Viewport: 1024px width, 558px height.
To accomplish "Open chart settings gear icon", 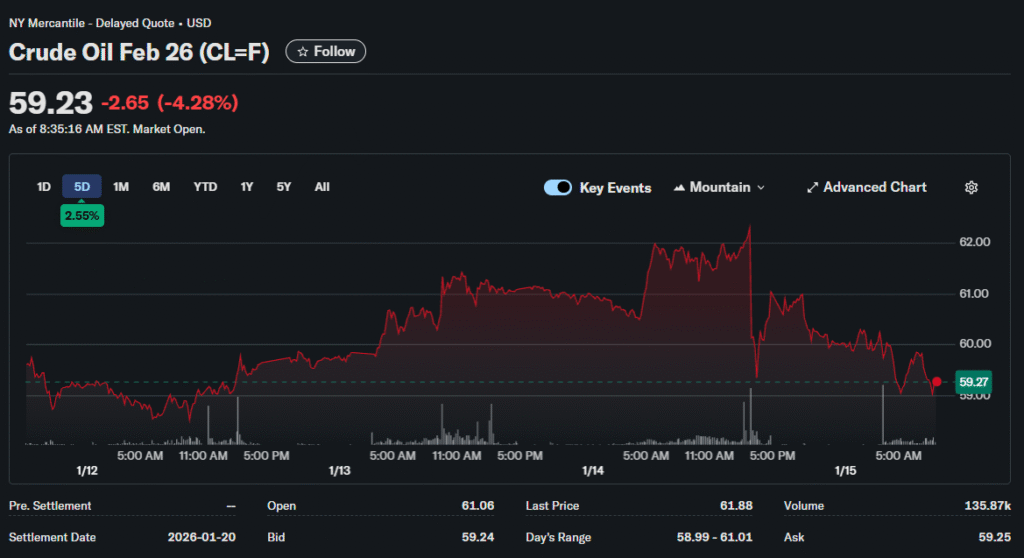I will 971,188.
